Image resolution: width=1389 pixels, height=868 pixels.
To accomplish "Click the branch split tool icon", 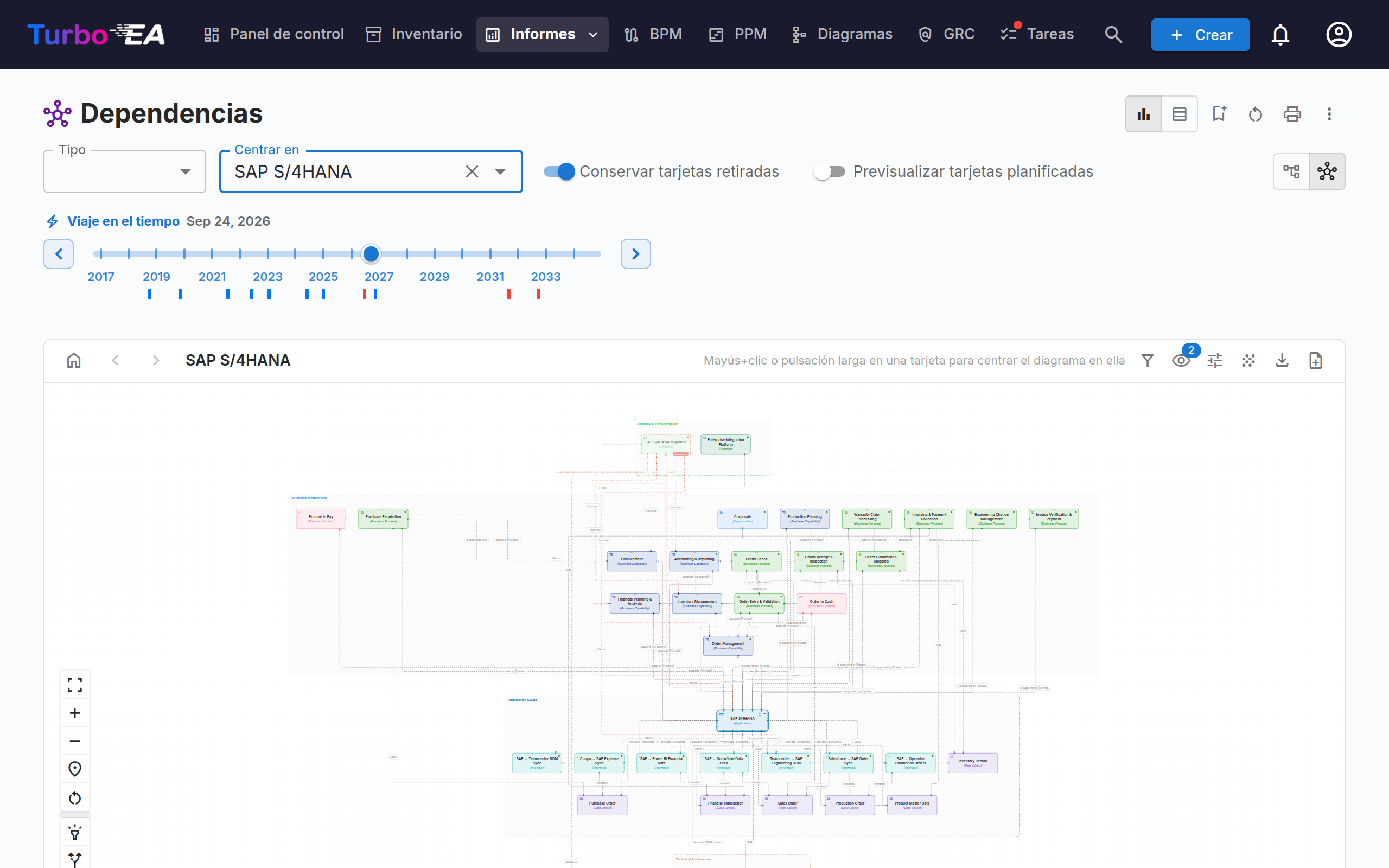I will click(x=75, y=859).
